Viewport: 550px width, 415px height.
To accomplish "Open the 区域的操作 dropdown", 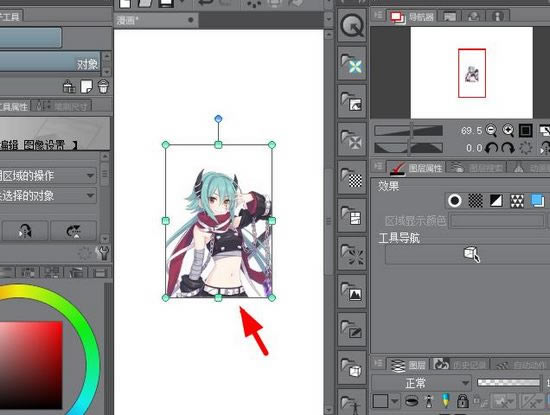I will (x=48, y=175).
